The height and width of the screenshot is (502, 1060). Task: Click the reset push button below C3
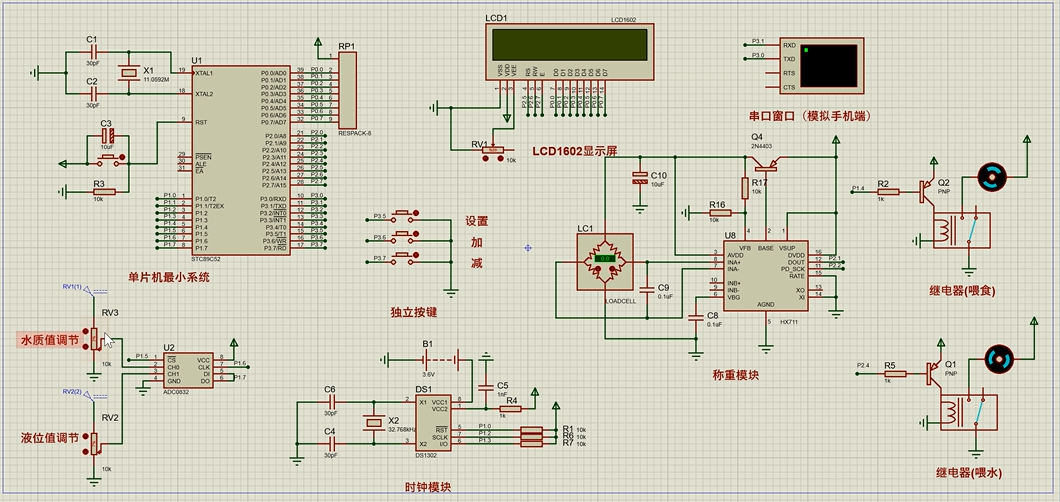point(108,161)
